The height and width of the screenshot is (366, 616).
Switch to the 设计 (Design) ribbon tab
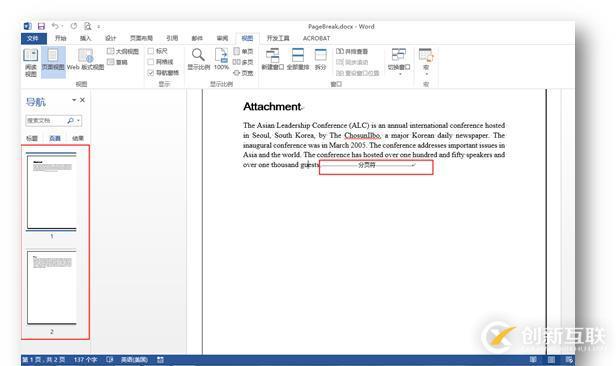click(x=110, y=38)
